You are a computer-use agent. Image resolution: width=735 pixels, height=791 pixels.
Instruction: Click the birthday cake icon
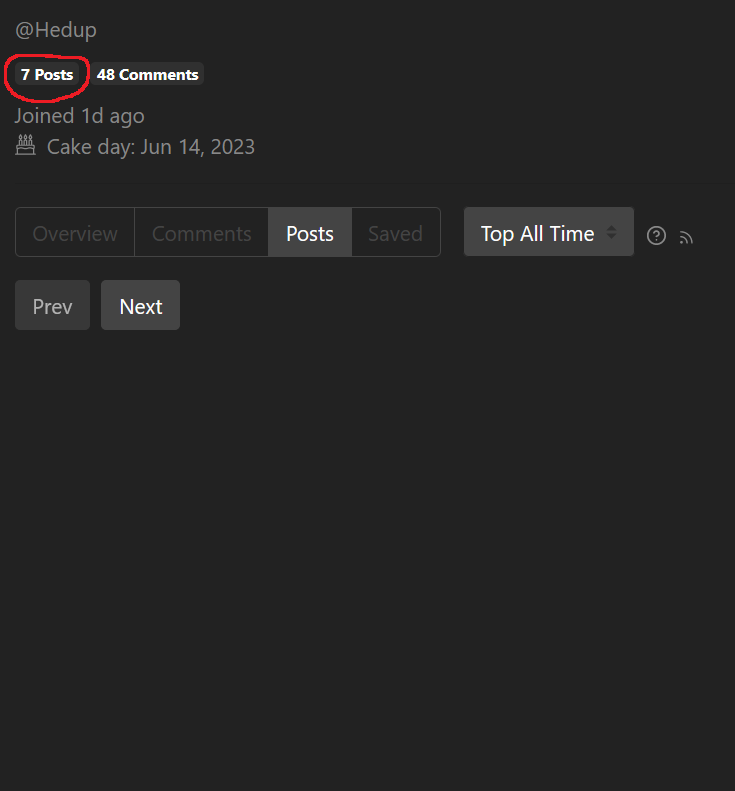pos(25,145)
